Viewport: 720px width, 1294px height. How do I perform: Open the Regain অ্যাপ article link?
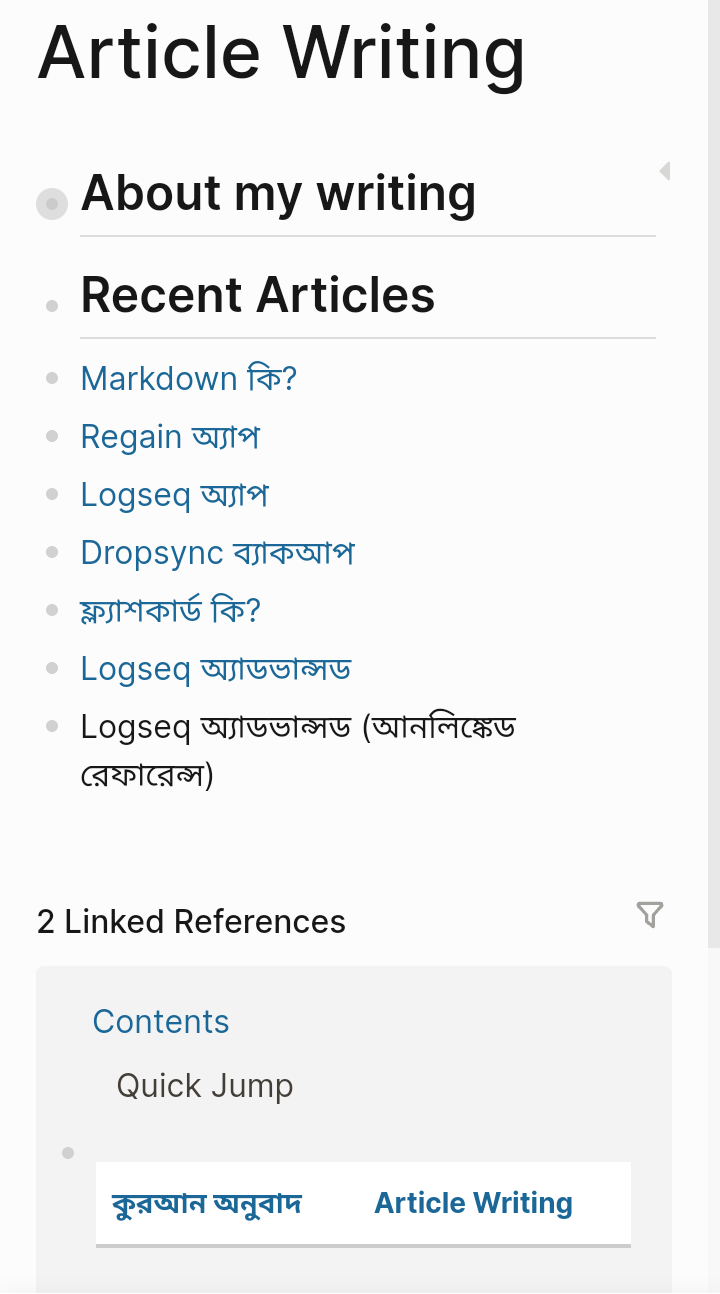click(170, 437)
